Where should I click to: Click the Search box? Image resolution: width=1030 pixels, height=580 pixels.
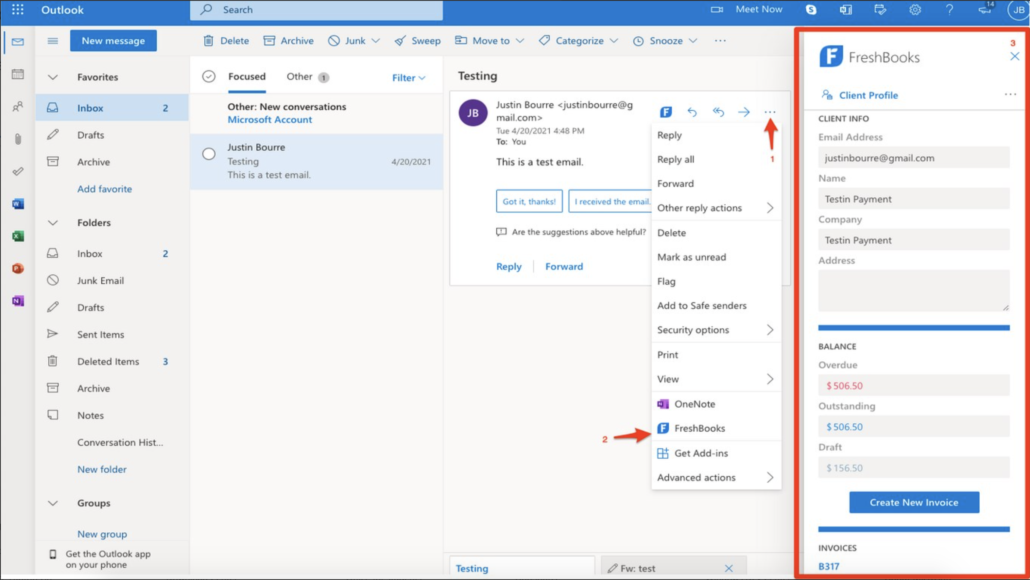click(x=316, y=10)
